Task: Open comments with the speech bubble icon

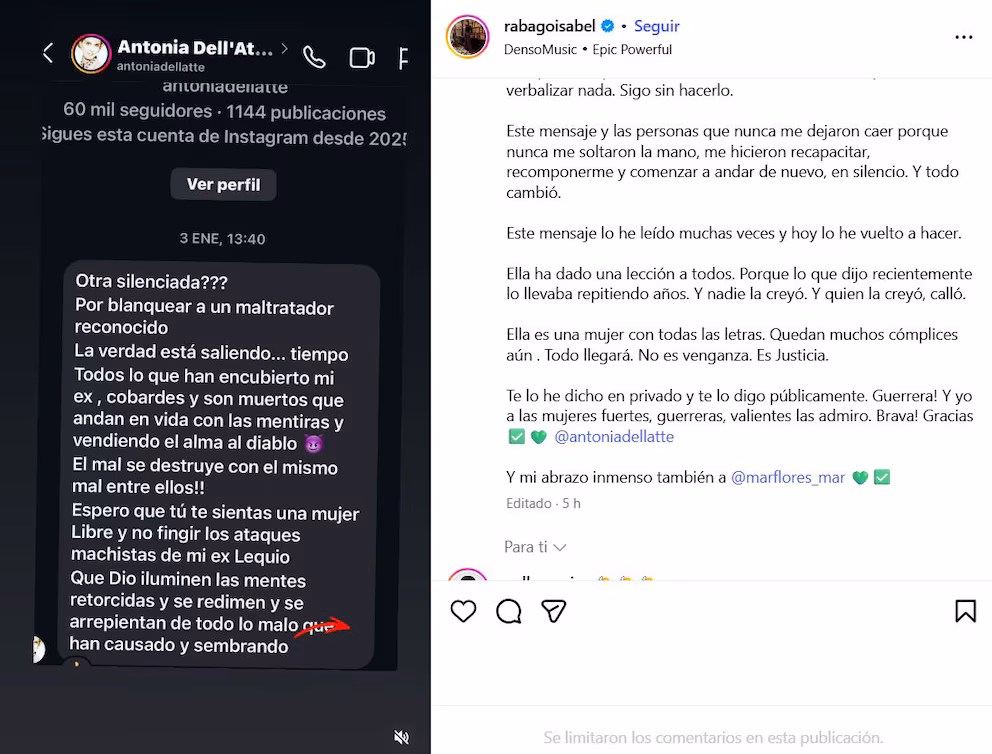Action: coord(509,611)
